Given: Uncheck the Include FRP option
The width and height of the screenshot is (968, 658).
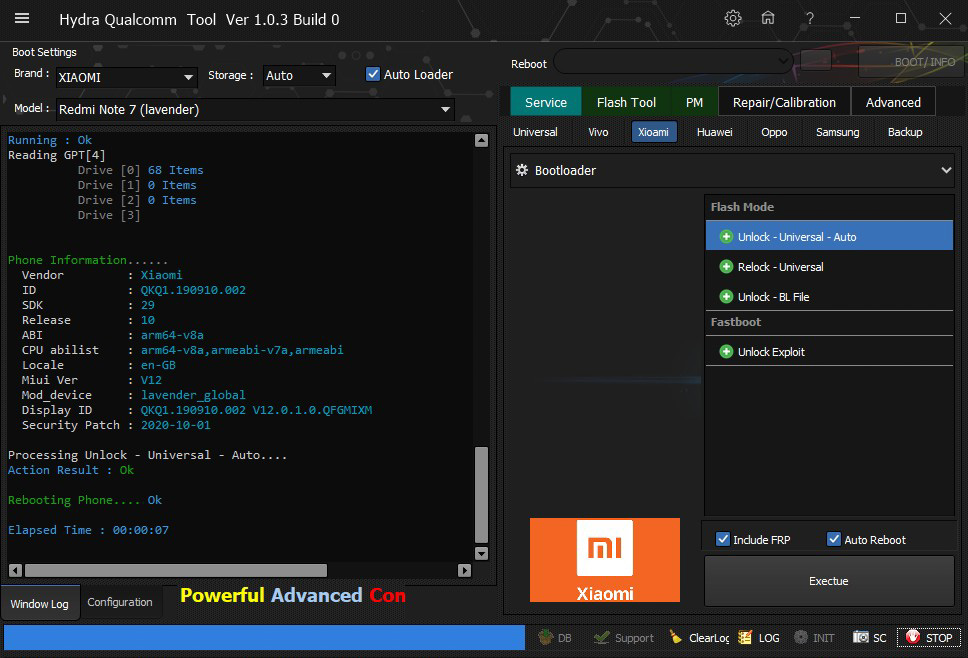Looking at the screenshot, I should pos(723,539).
